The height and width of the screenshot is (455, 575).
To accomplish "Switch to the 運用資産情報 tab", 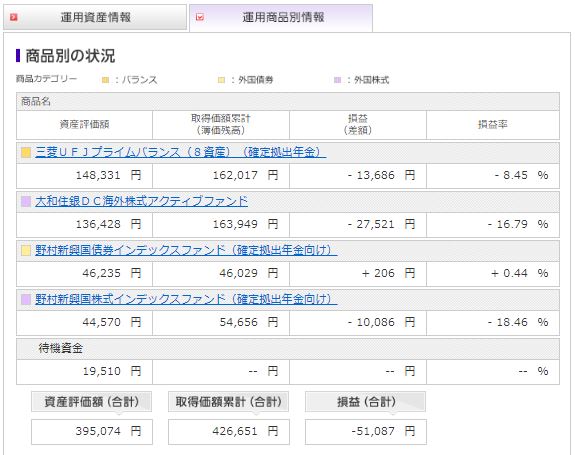I will (x=95, y=17).
